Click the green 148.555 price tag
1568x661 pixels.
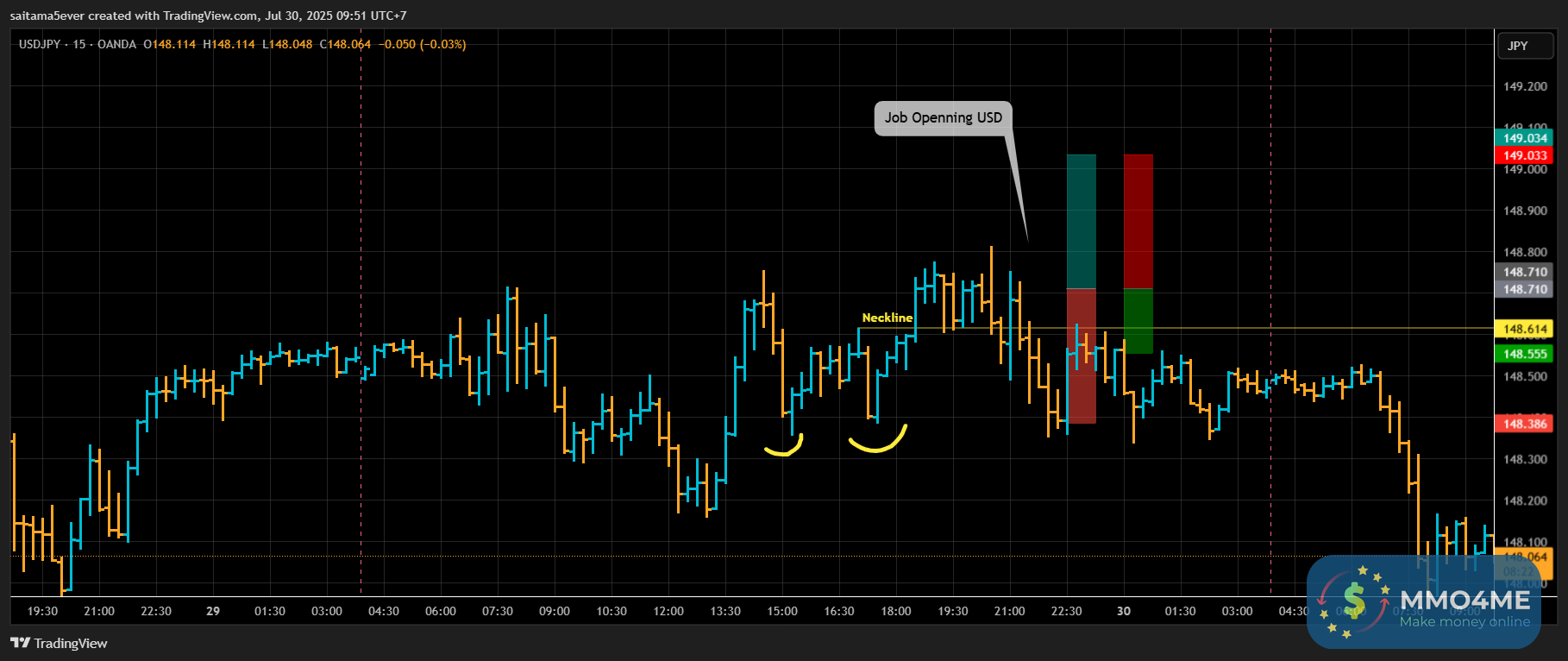tap(1525, 354)
